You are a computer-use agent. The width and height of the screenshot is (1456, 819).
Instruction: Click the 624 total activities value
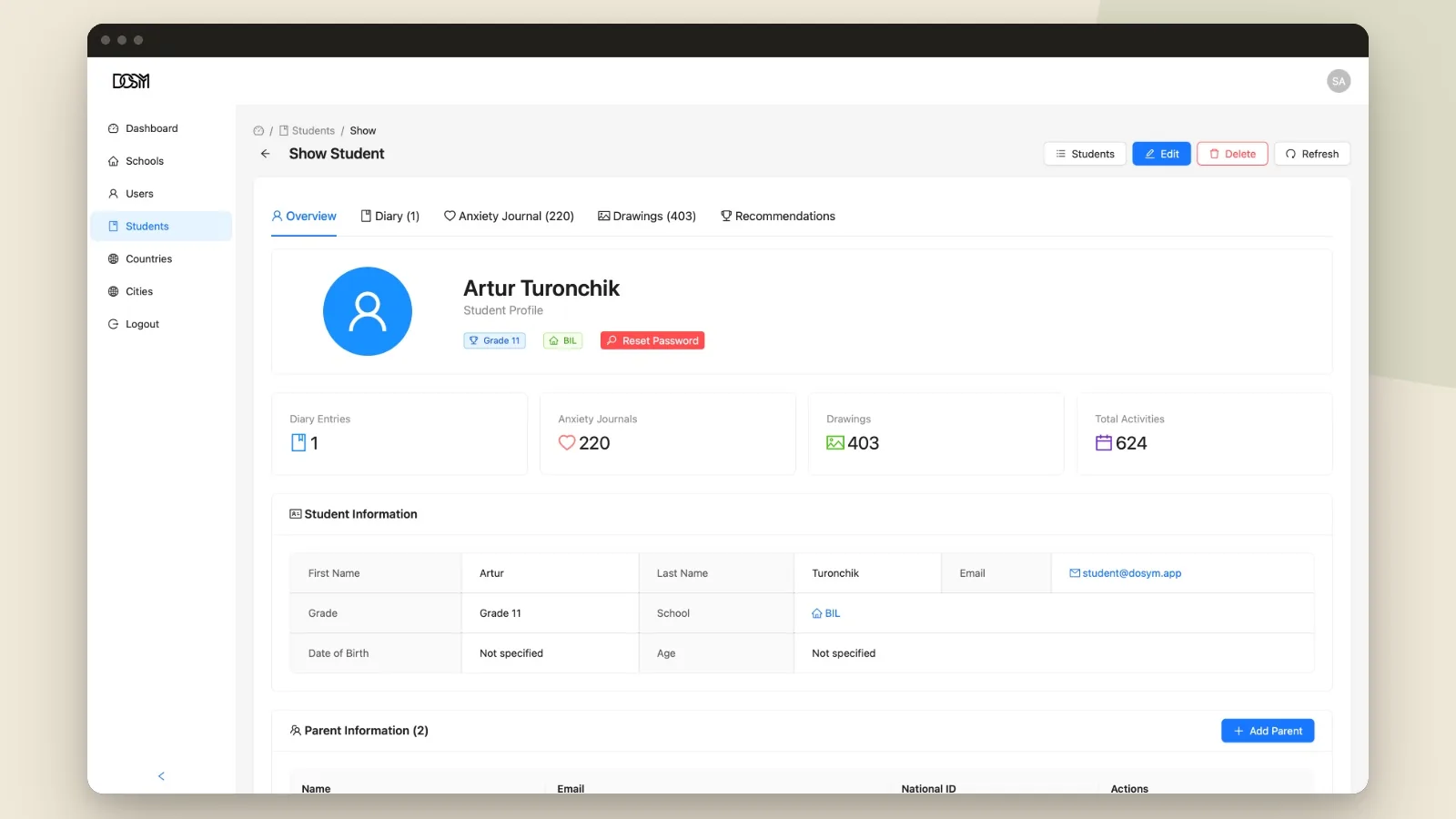(x=1131, y=443)
